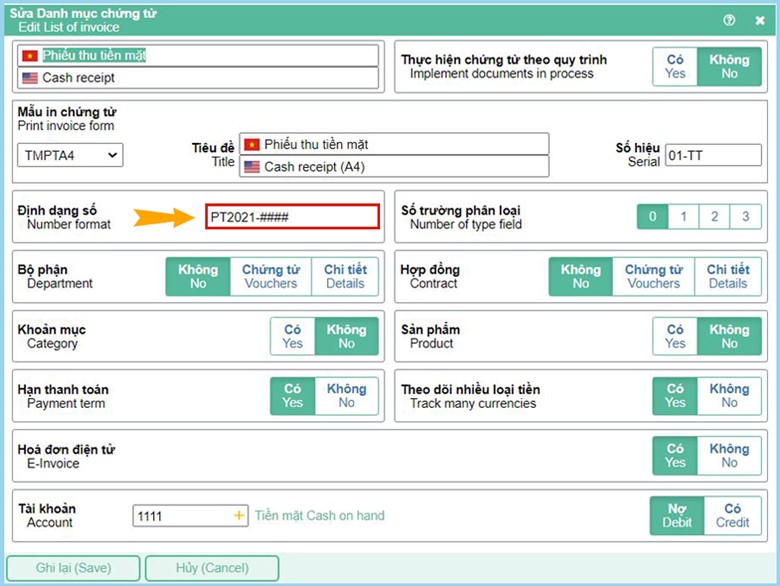Click the Serial input field 01-TT
Screen dimensions: 780x586
coord(712,155)
